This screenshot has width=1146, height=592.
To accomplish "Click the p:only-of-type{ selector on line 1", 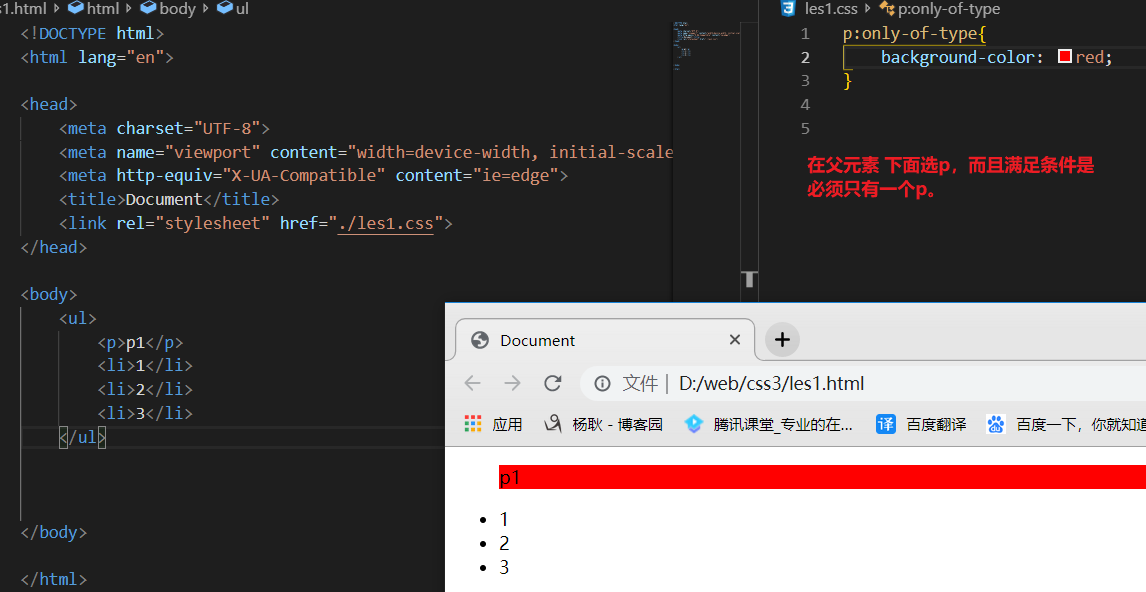I will click(914, 34).
